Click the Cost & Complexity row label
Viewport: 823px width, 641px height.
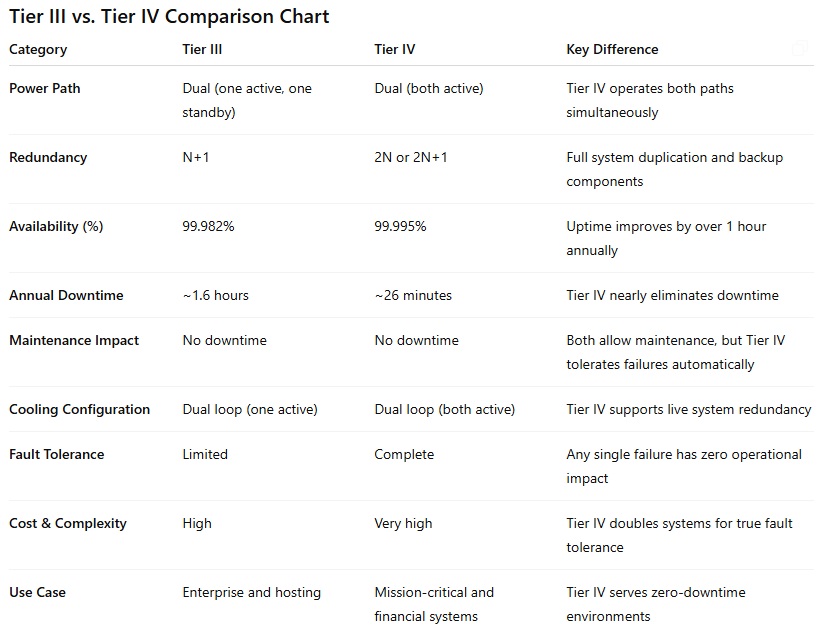[x=66, y=523]
